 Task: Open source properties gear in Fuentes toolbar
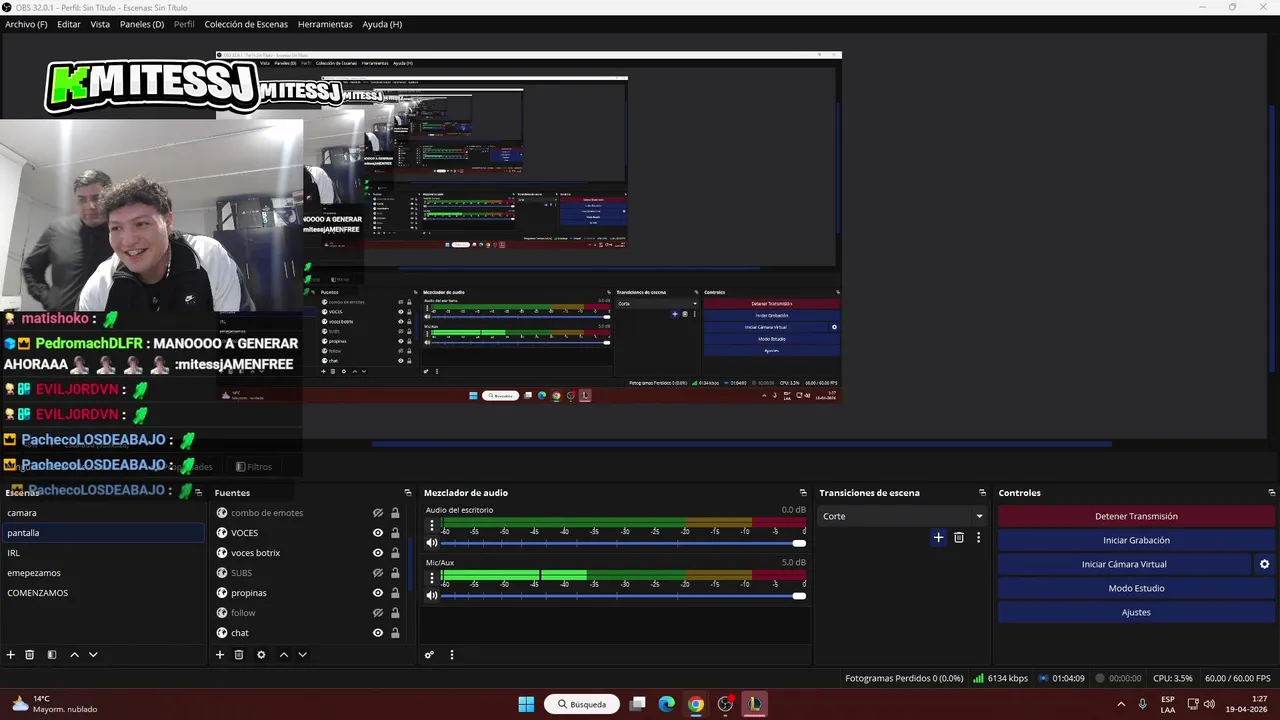261,655
